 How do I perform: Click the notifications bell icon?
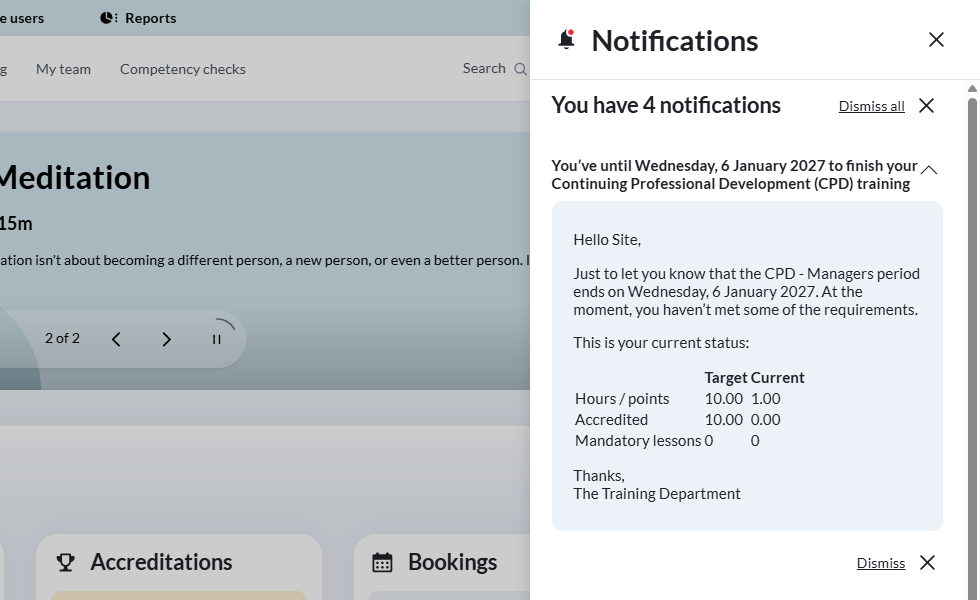click(566, 40)
